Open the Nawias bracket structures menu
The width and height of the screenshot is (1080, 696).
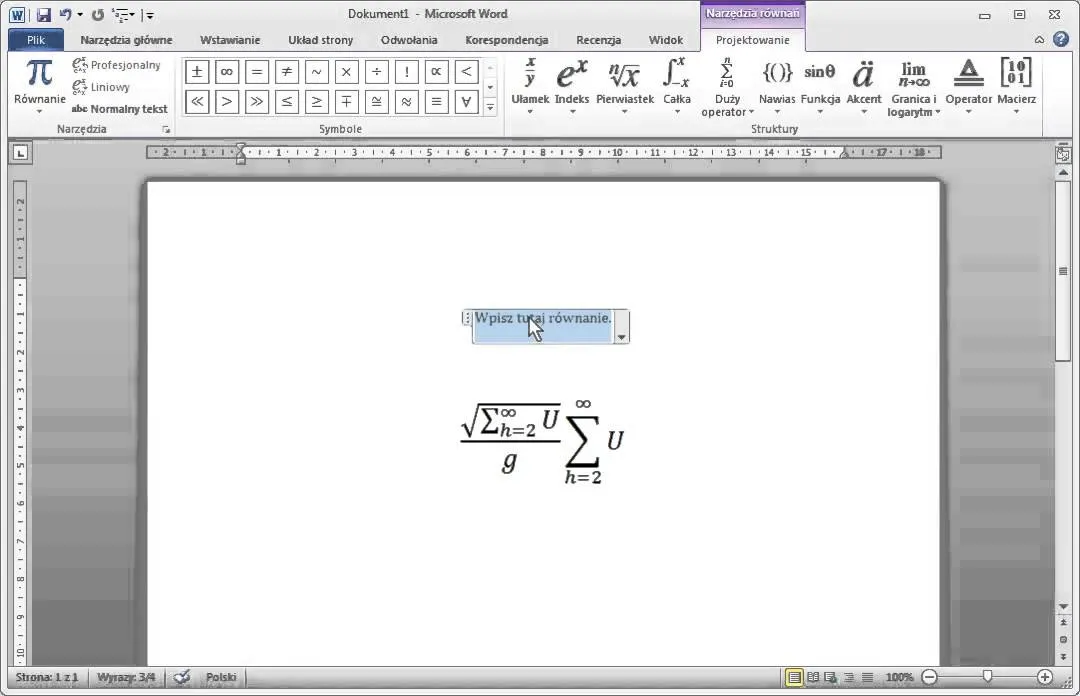tap(777, 86)
